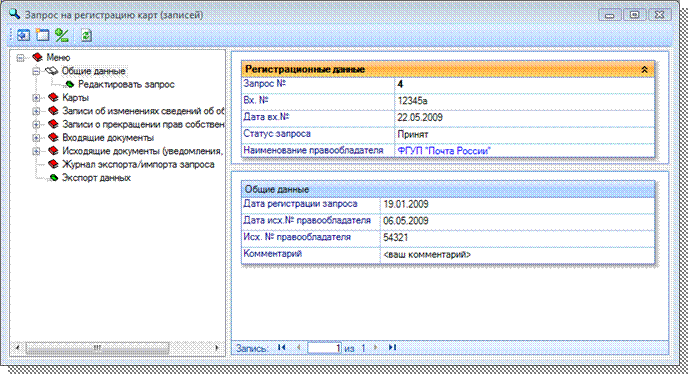
Task: Select the Редактировать запрос tree item
Action: [126, 84]
